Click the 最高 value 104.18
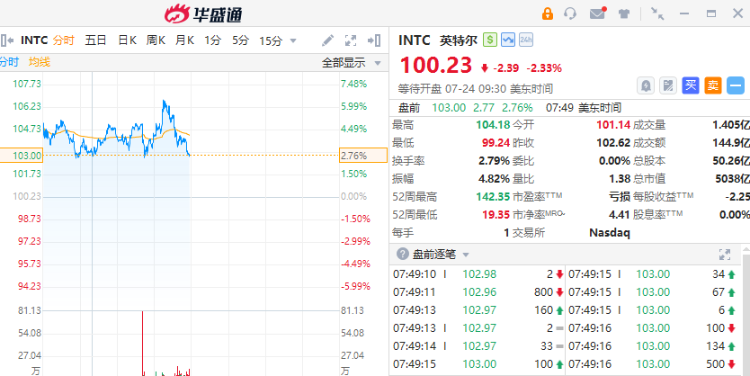750x376 pixels. [x=493, y=125]
